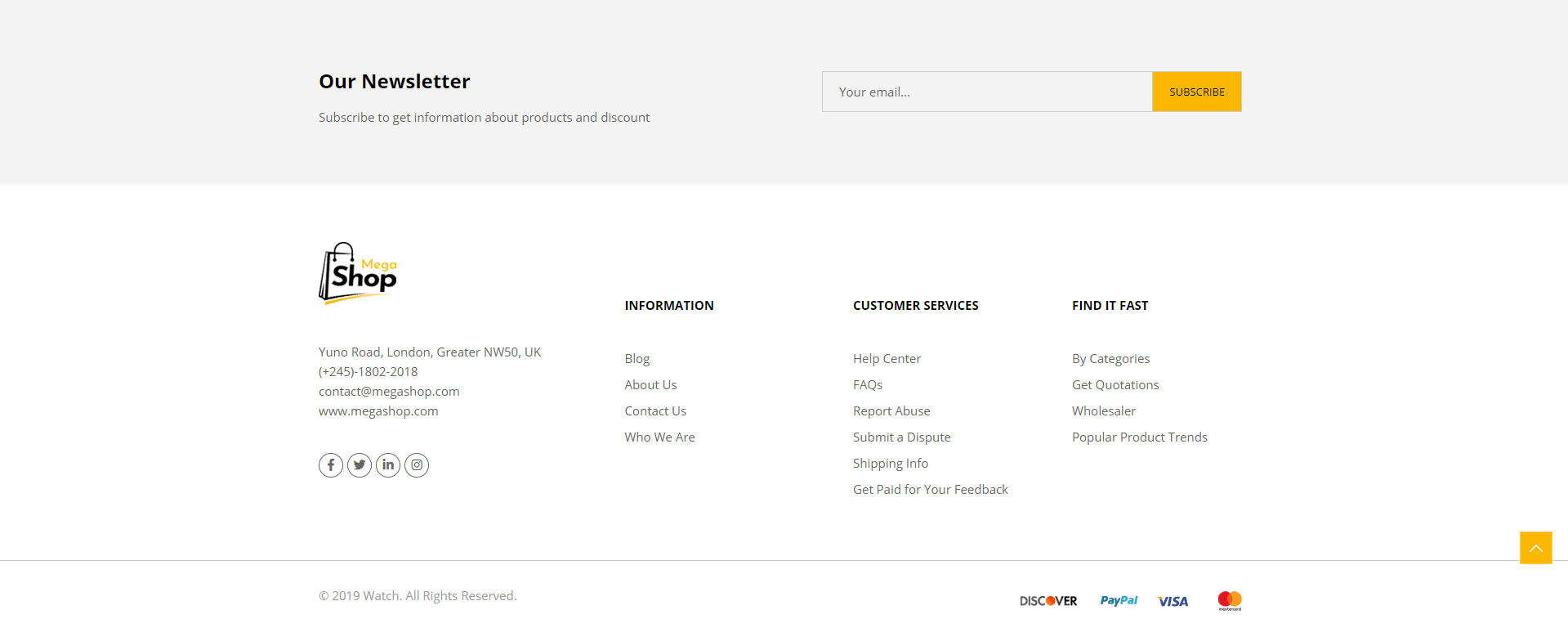1568x619 pixels.
Task: Click the Subscribe button
Action: click(x=1197, y=92)
